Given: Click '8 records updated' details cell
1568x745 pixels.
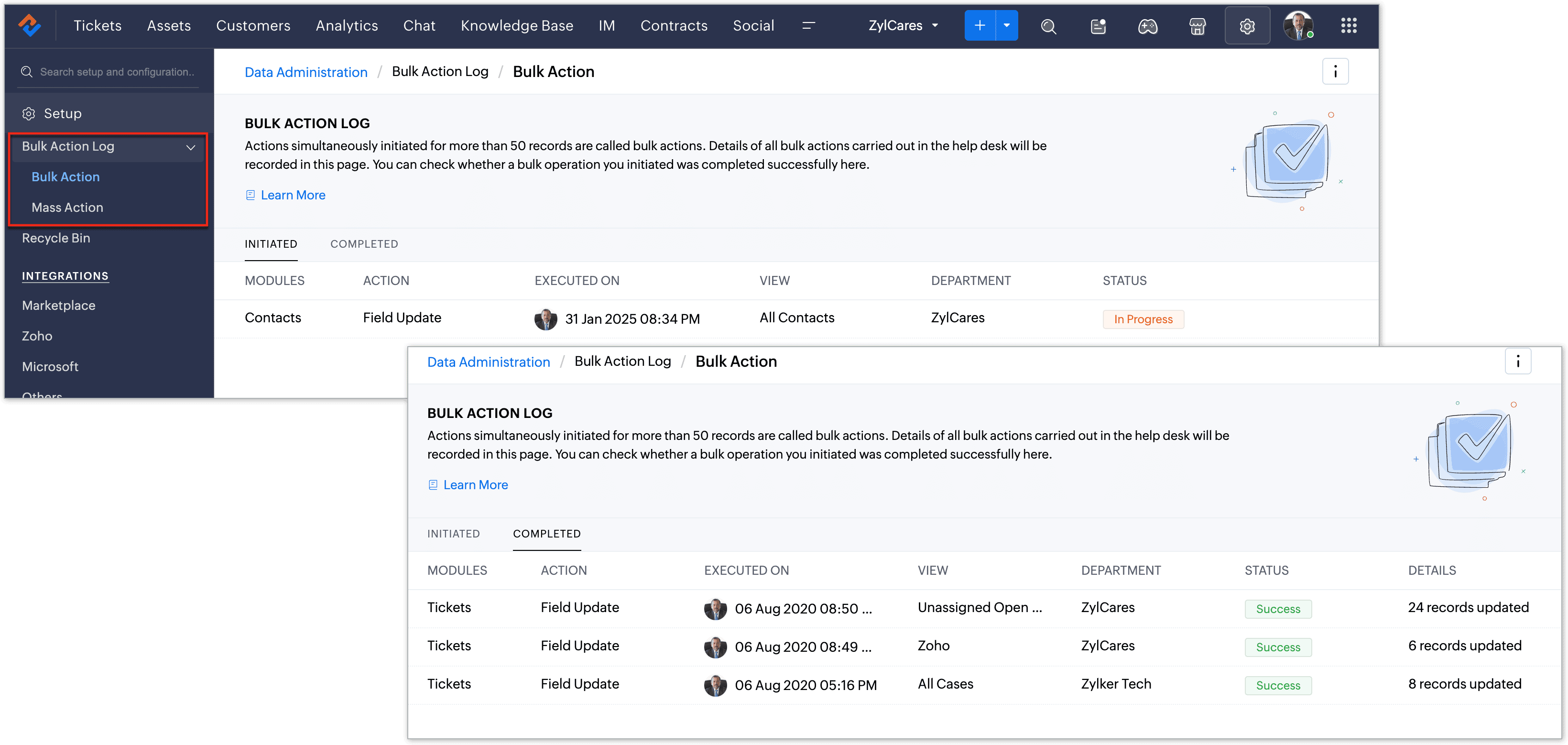Looking at the screenshot, I should 1465,684.
